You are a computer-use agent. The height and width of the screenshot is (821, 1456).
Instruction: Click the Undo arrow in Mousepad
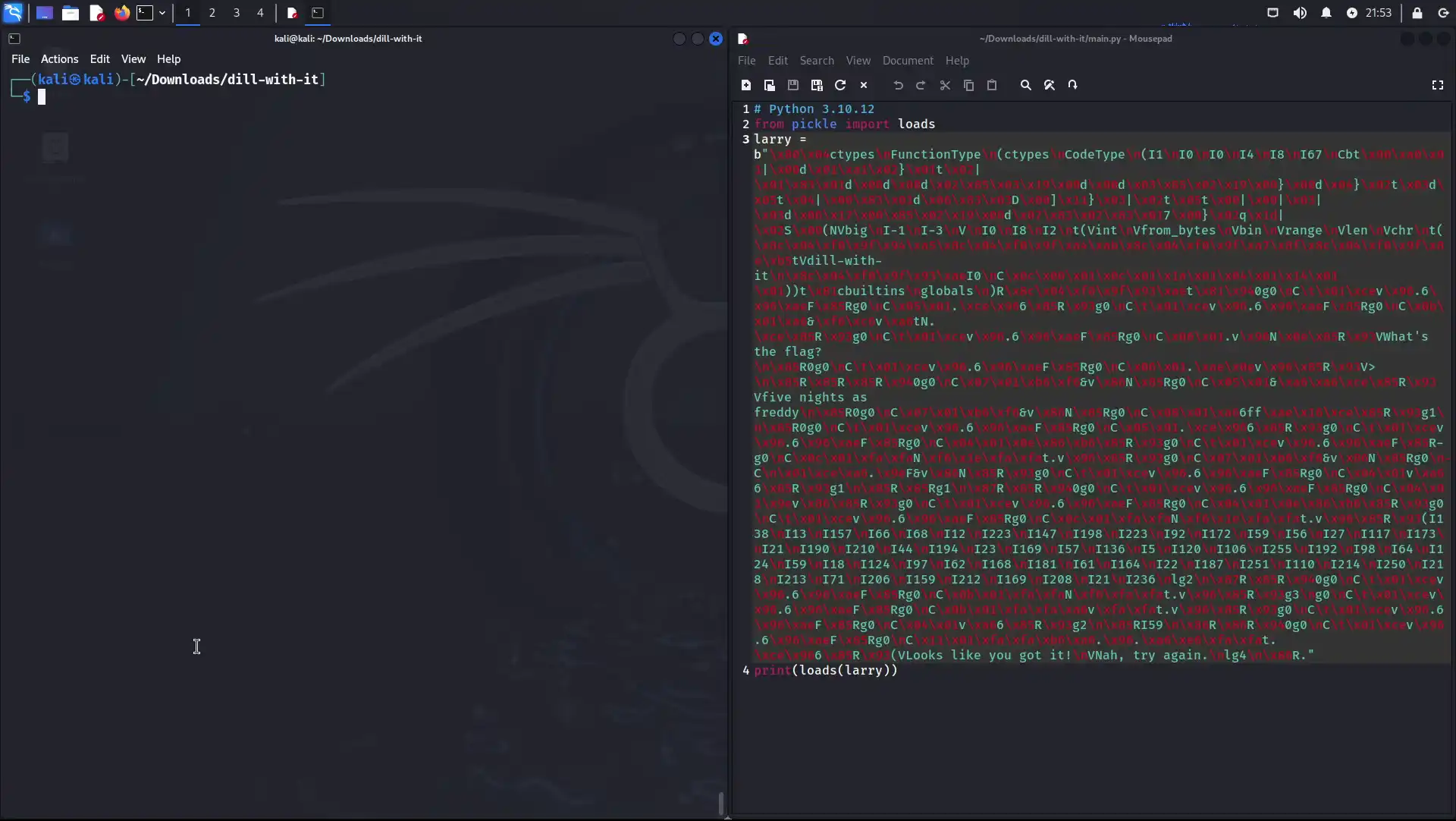898,85
